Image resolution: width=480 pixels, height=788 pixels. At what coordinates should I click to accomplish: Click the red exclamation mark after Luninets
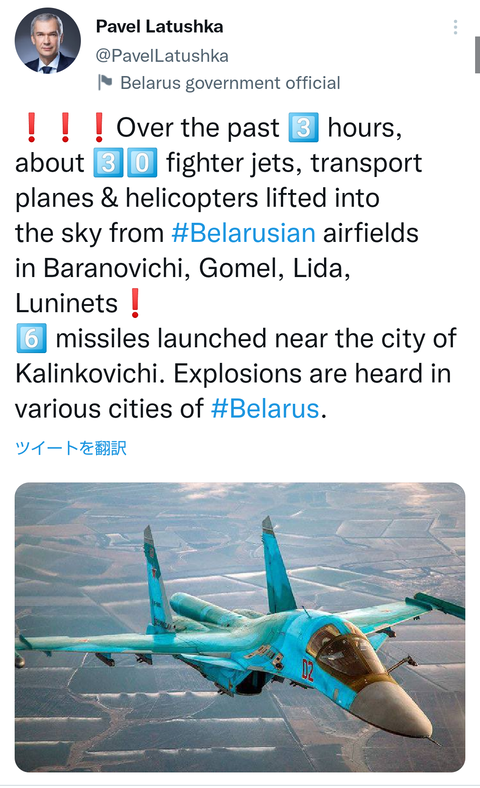coord(134,304)
